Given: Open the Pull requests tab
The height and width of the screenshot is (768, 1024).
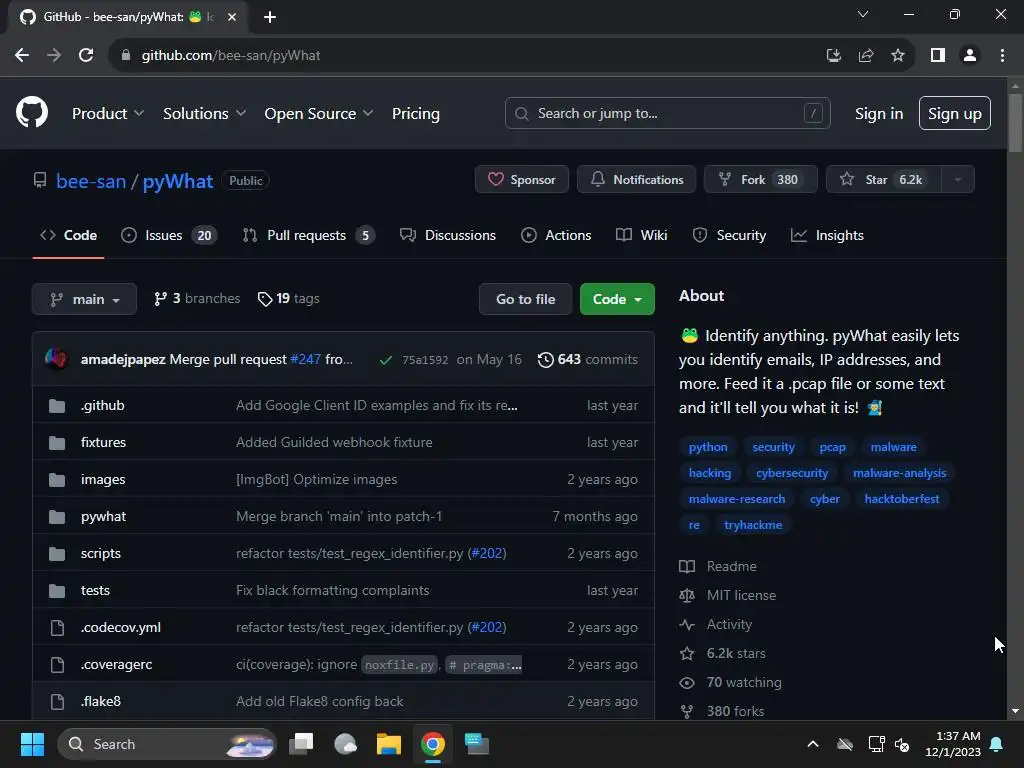Looking at the screenshot, I should [x=309, y=235].
